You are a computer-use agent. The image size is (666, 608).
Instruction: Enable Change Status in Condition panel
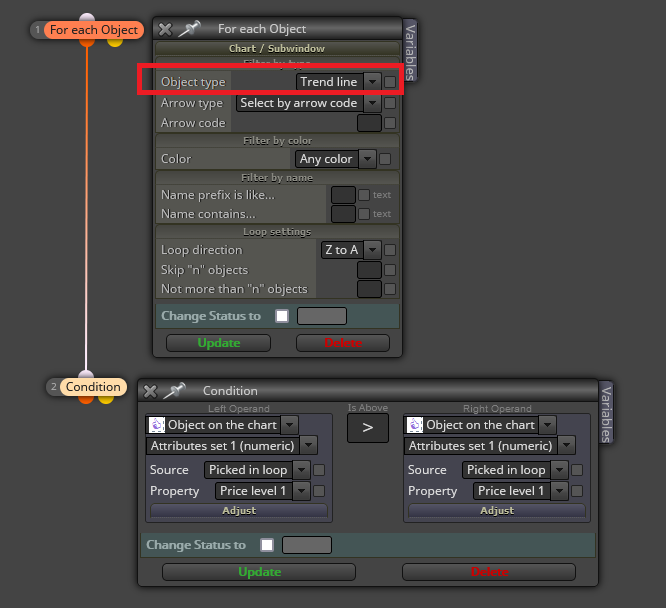[x=267, y=545]
